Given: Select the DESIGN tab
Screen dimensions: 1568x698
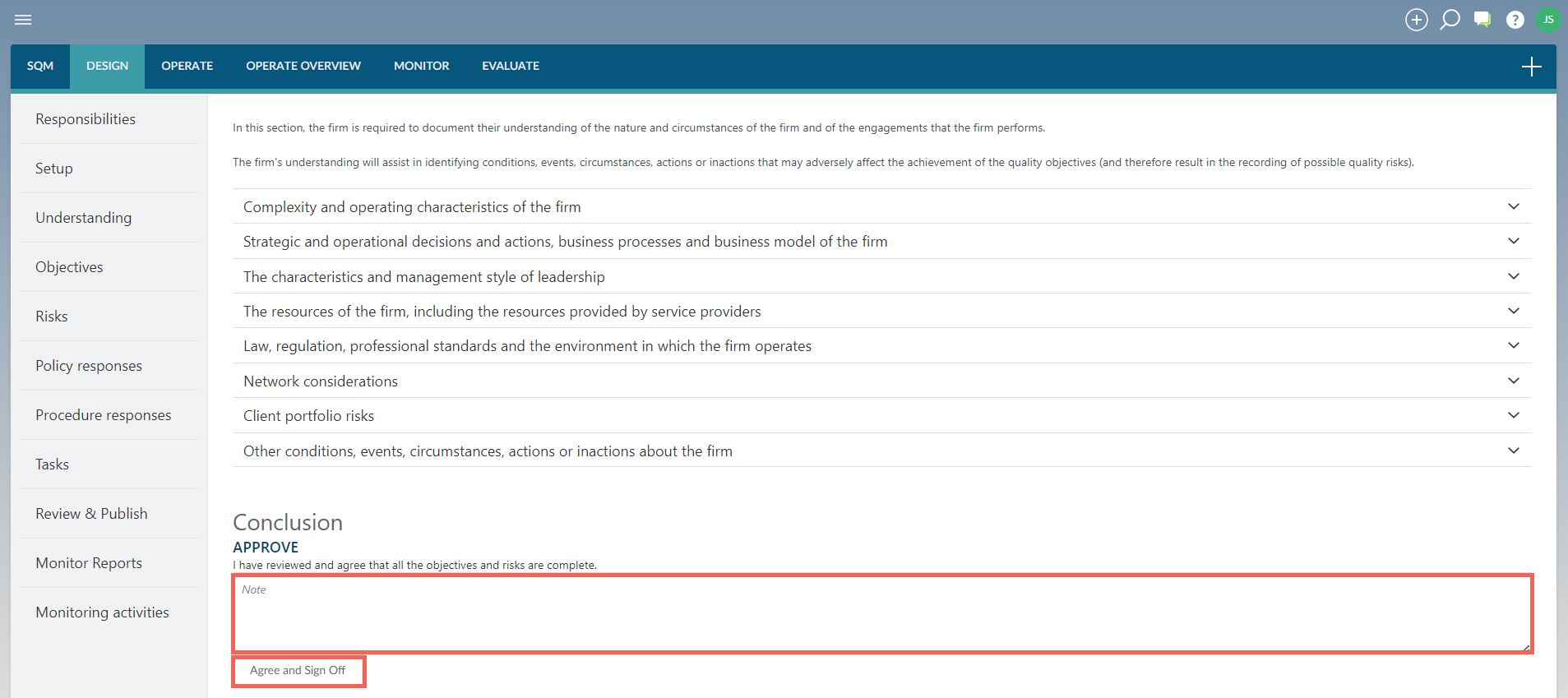Looking at the screenshot, I should coord(108,66).
